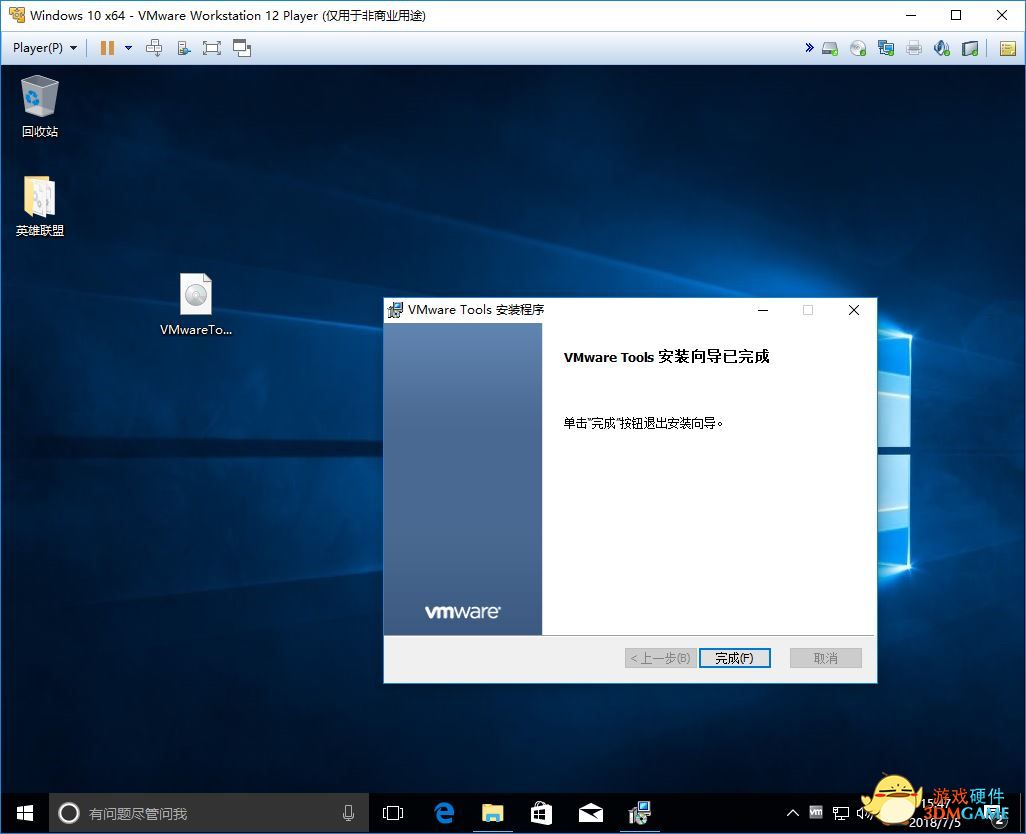Click the USB device icon in toolbar

tap(970, 48)
